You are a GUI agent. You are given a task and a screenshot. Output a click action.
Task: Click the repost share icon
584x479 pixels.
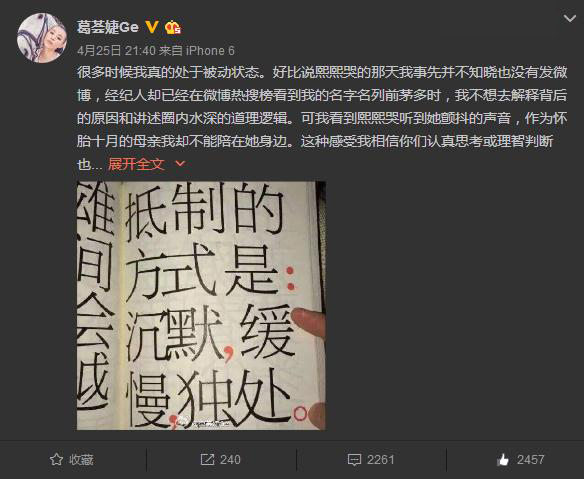click(207, 459)
